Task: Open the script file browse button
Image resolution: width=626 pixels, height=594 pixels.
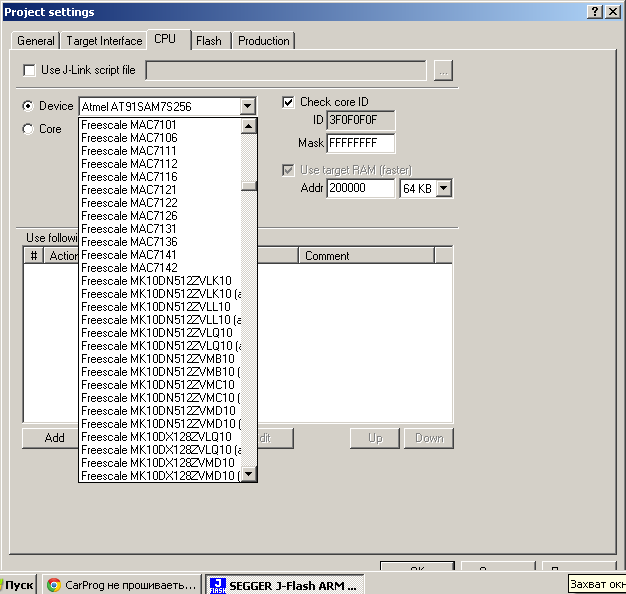Action: (x=443, y=71)
